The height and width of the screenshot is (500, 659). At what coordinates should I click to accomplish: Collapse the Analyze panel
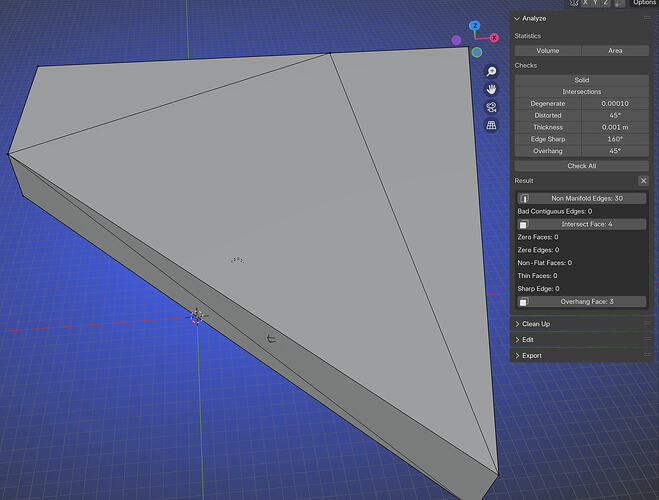click(x=517, y=18)
